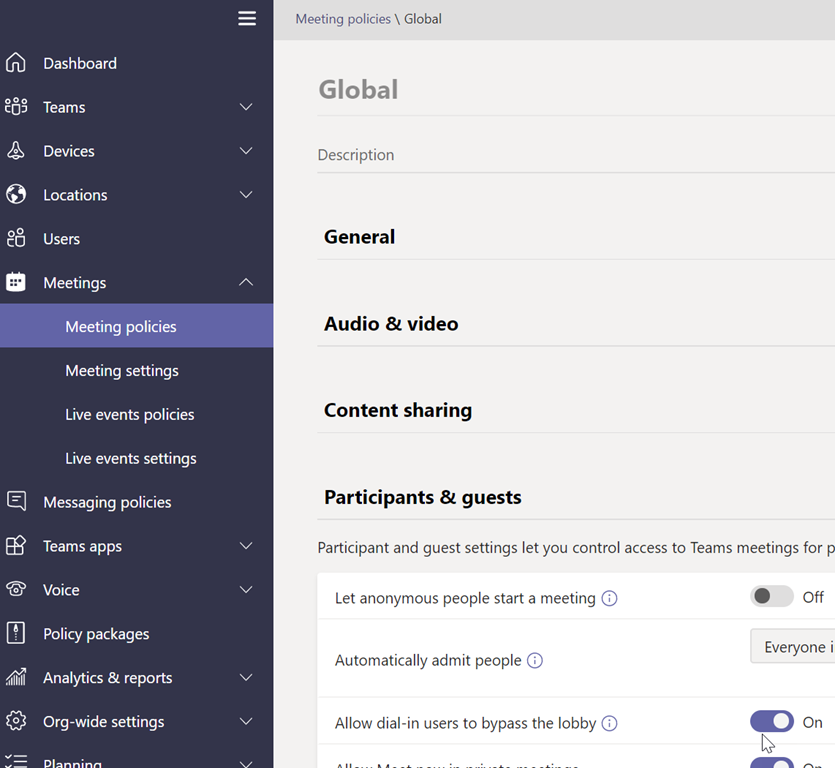Expand the Teams section in the sidebar

tap(246, 107)
